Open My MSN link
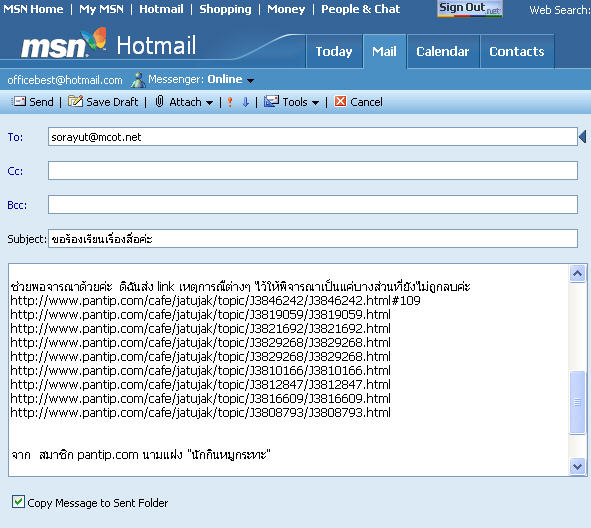Image resolution: width=591 pixels, height=528 pixels. 101,9
